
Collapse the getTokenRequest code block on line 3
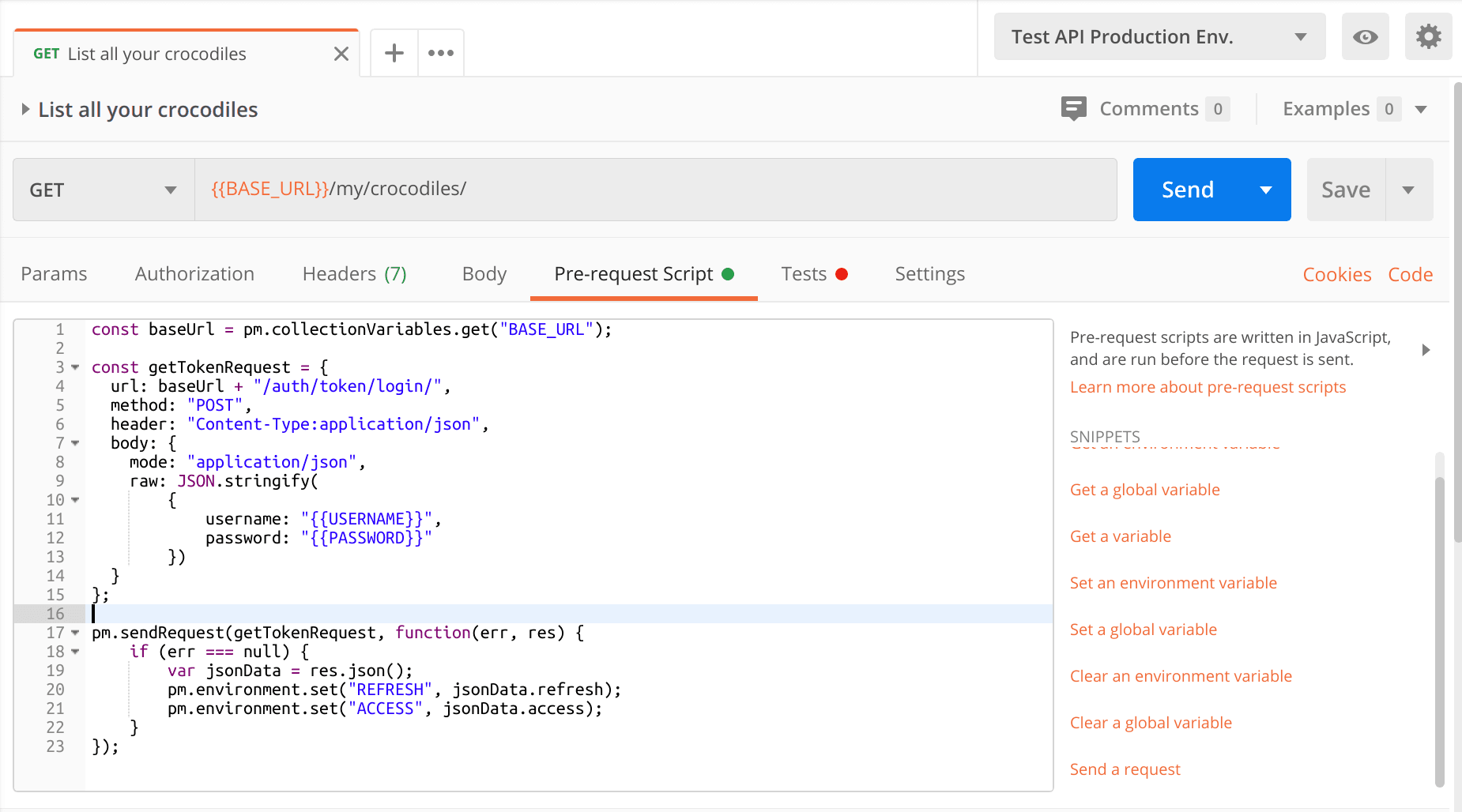[x=73, y=367]
